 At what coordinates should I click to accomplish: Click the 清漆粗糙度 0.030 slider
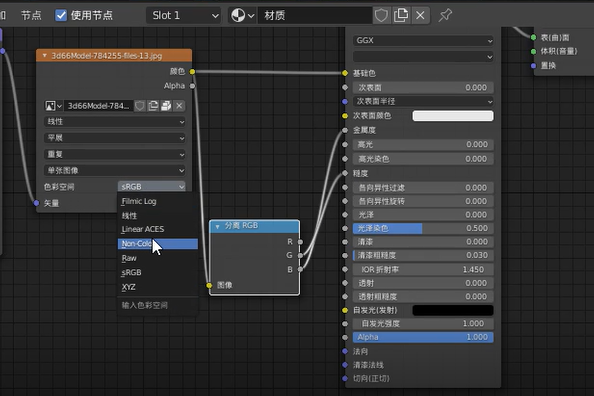pos(423,255)
